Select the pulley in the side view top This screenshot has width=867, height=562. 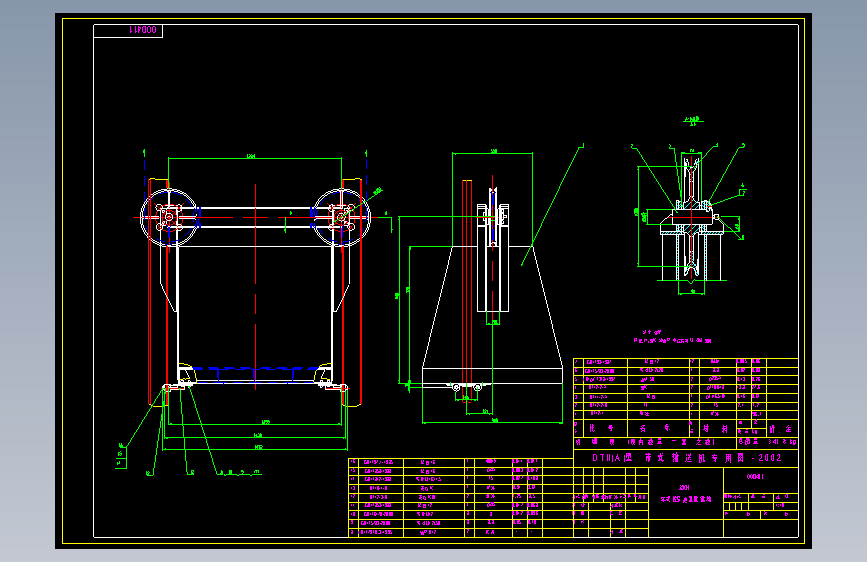(493, 217)
